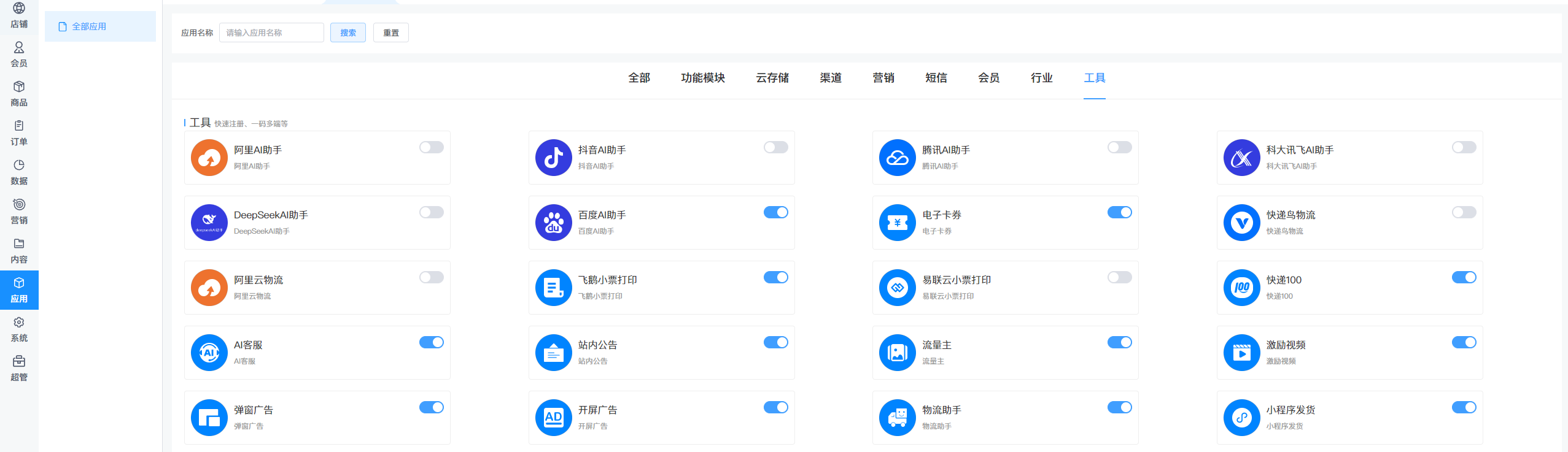Click the 小程序发货 icon
Screen dimensions: 1568x452
click(1242, 418)
